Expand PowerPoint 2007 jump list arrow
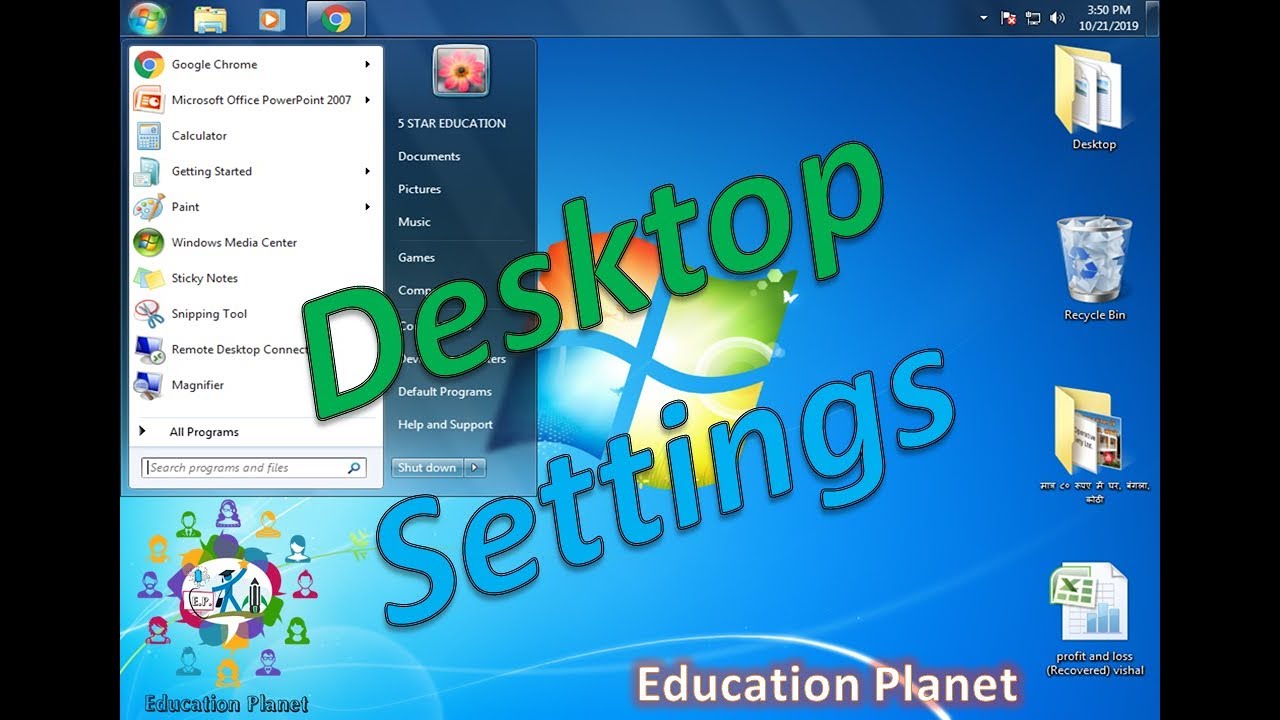This screenshot has height=720, width=1280. (367, 100)
